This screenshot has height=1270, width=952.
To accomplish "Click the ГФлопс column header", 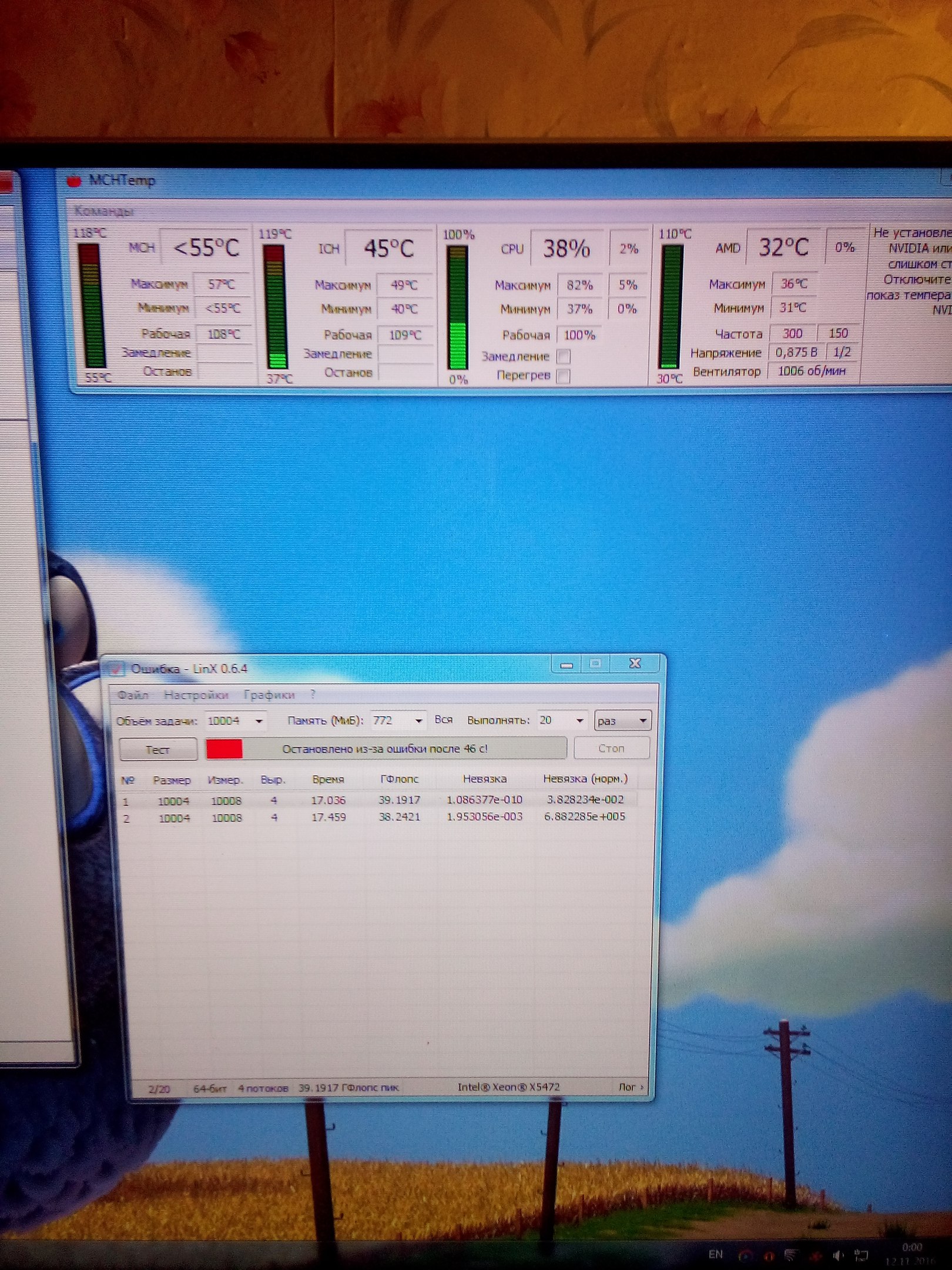I will pyautogui.click(x=400, y=779).
